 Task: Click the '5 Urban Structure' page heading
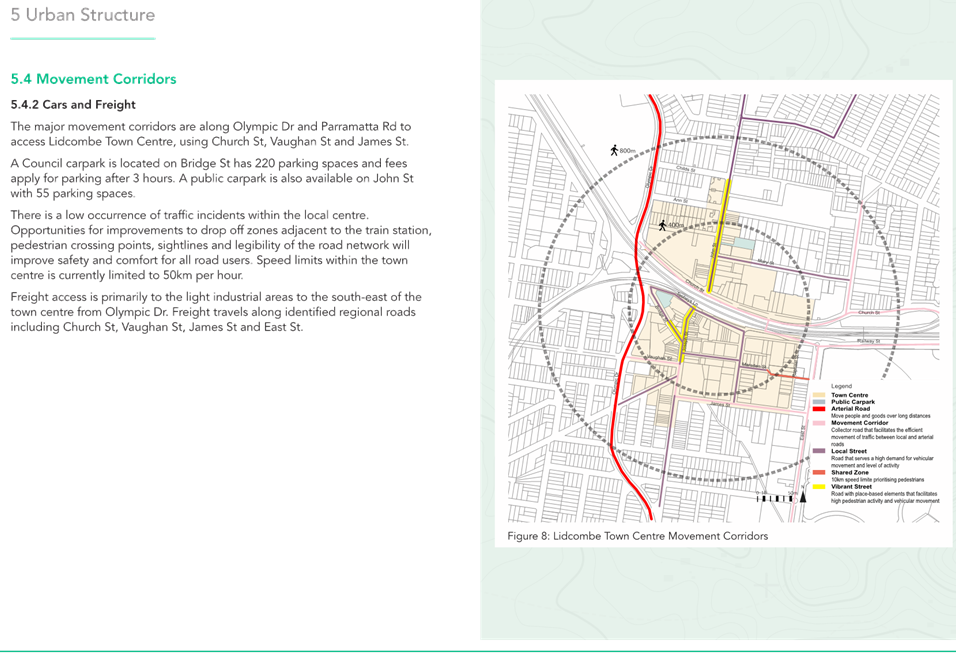(83, 15)
